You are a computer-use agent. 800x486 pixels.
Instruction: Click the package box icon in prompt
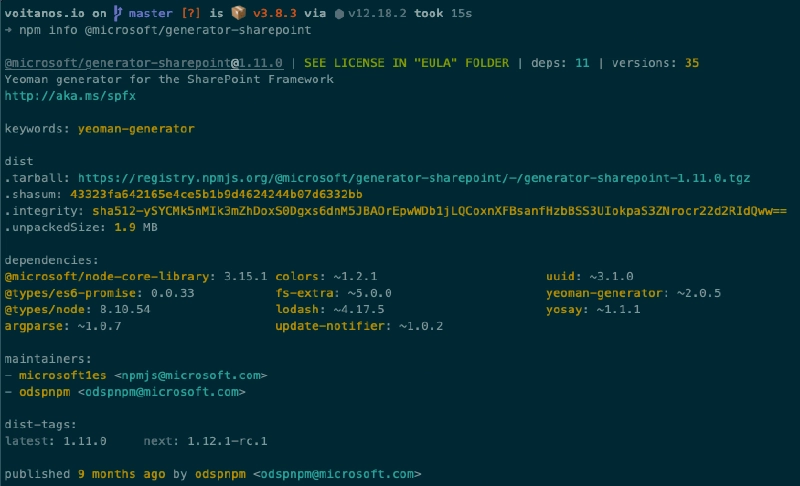tap(238, 13)
